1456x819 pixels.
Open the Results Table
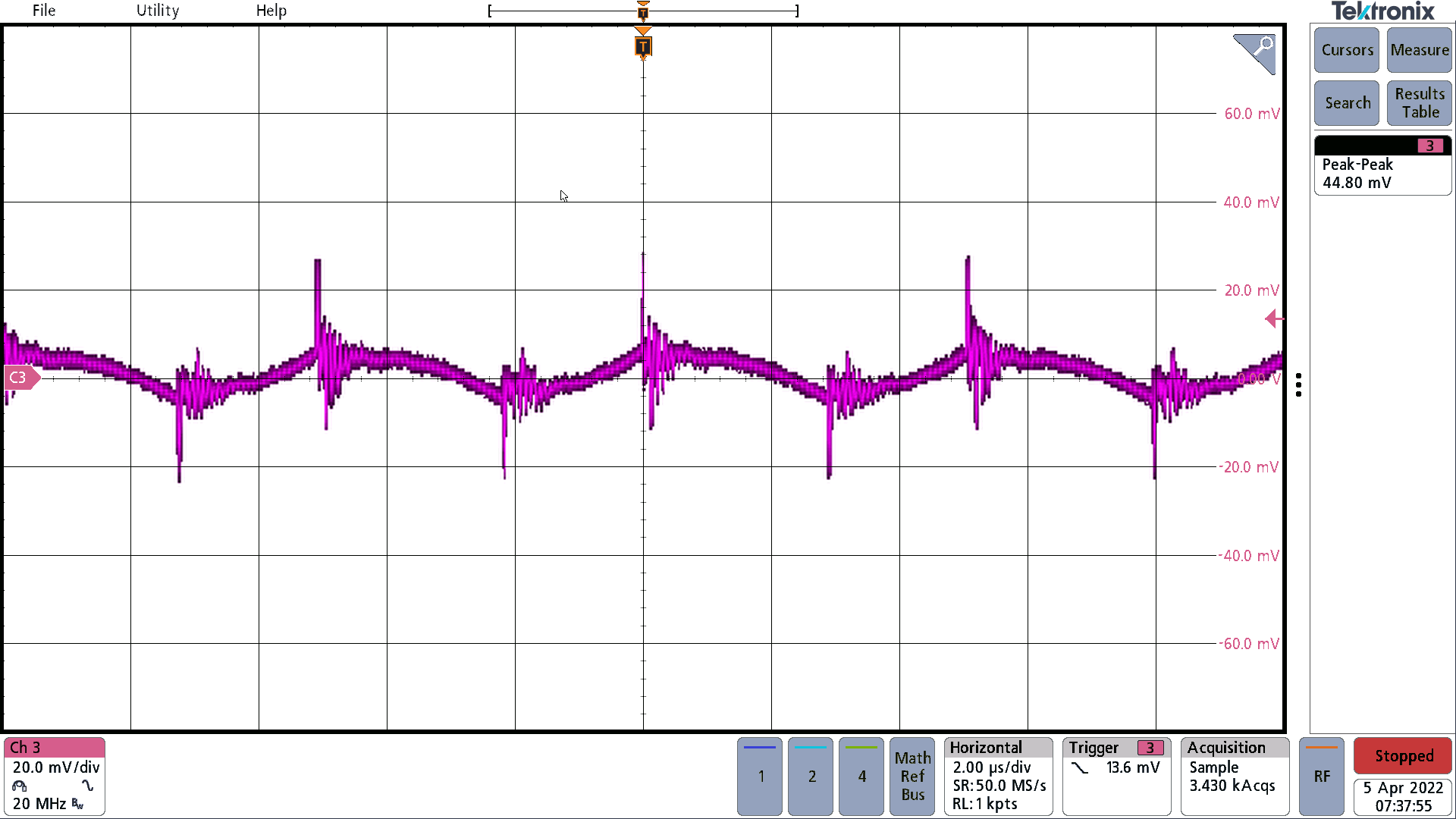coord(1420,103)
